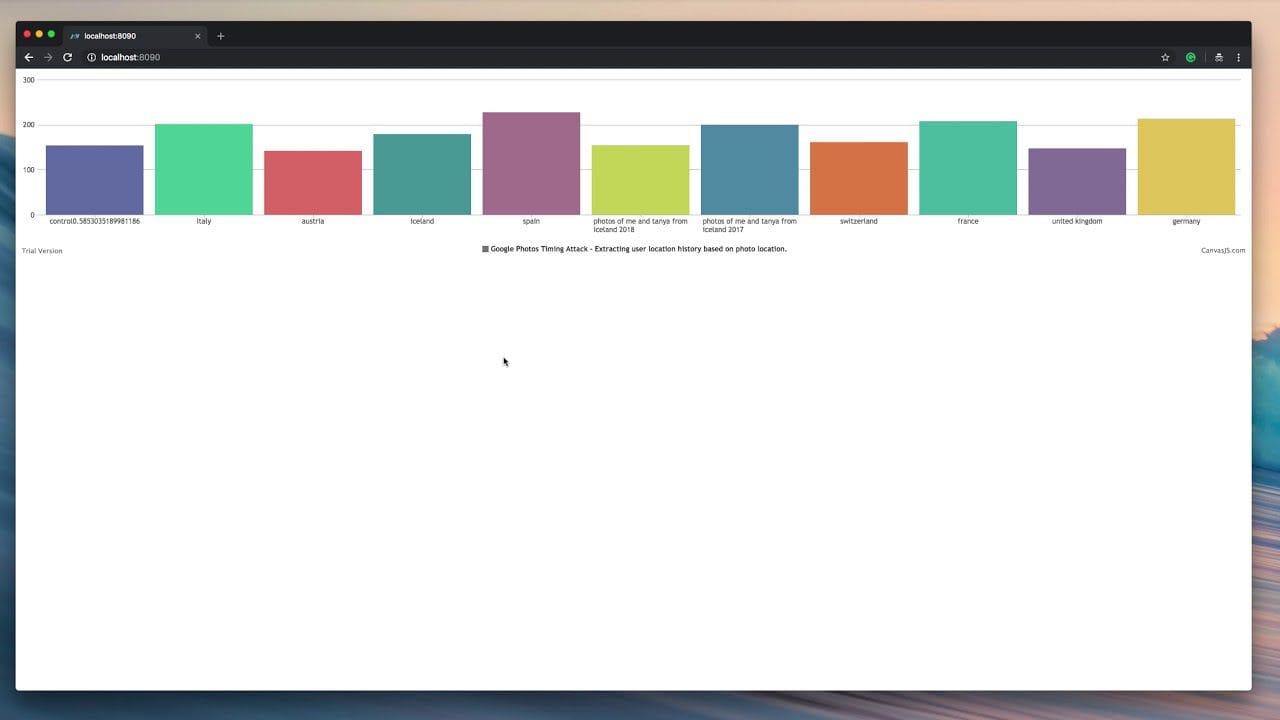Viewport: 1280px width, 720px height.
Task: Select the orange switzerland bar
Action: point(859,179)
